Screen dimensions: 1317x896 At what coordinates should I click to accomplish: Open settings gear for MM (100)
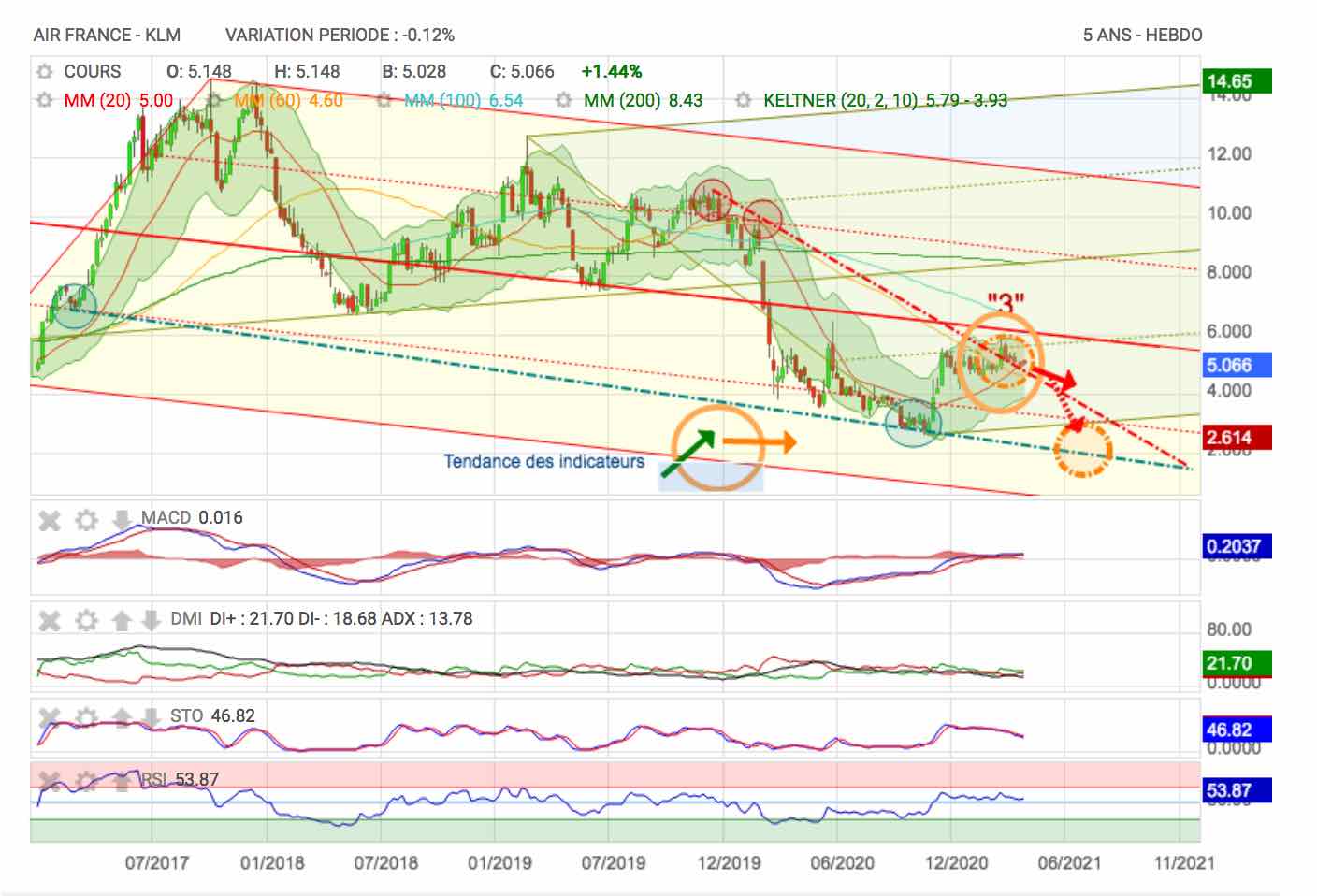pyautogui.click(x=385, y=99)
